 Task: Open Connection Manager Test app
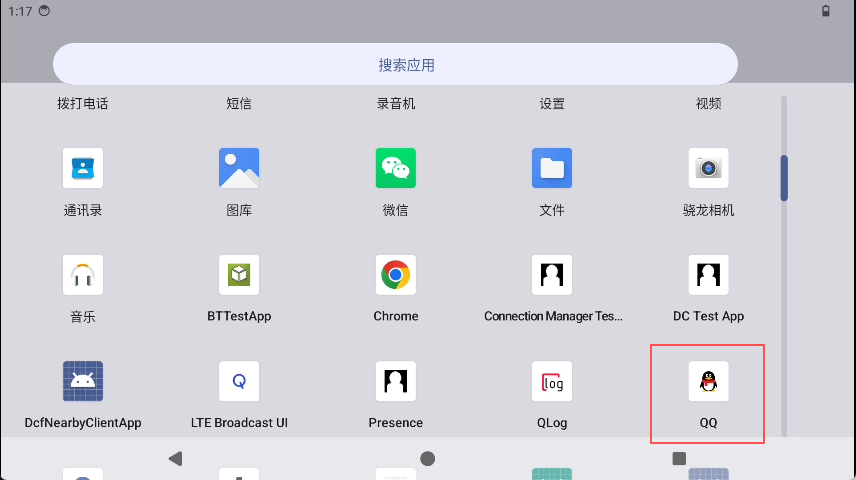pos(552,275)
